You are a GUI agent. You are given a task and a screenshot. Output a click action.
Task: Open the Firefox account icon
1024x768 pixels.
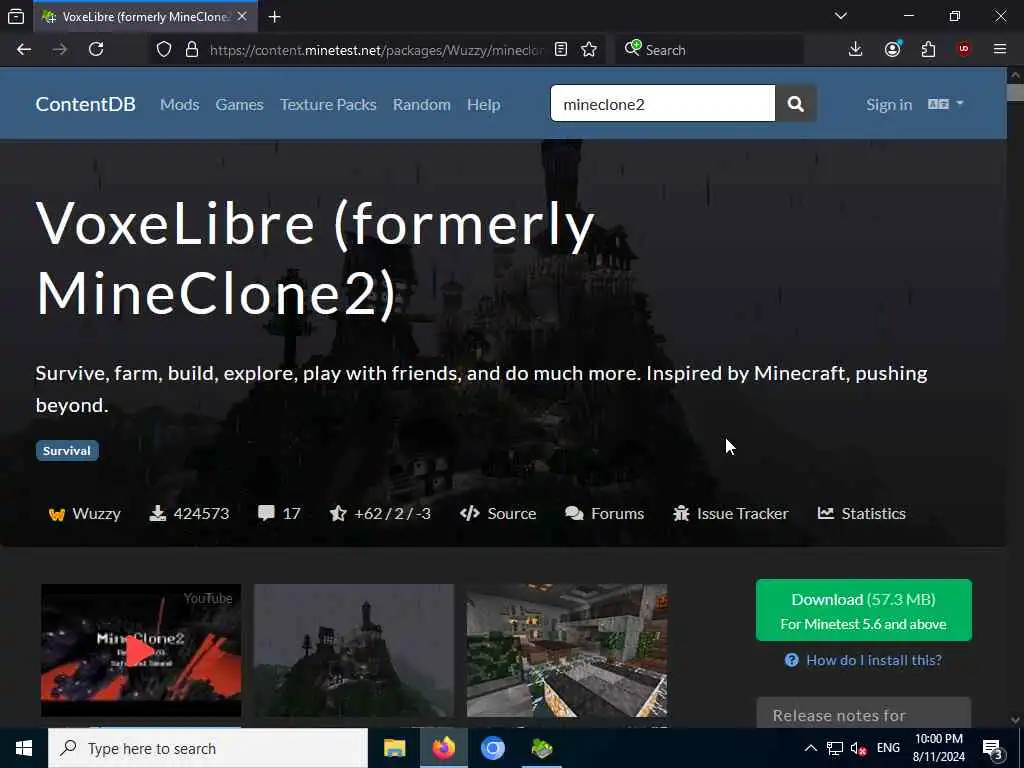893,50
